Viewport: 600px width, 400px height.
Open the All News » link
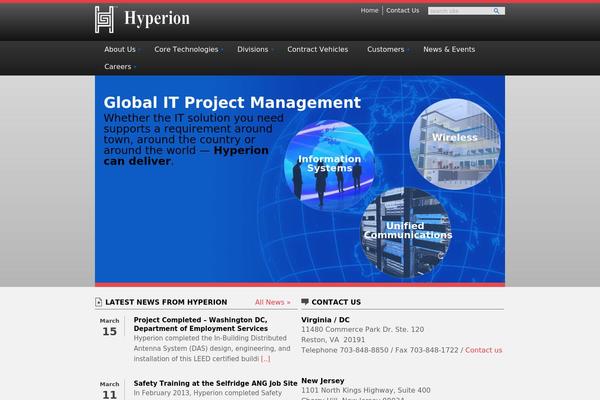[x=272, y=302]
